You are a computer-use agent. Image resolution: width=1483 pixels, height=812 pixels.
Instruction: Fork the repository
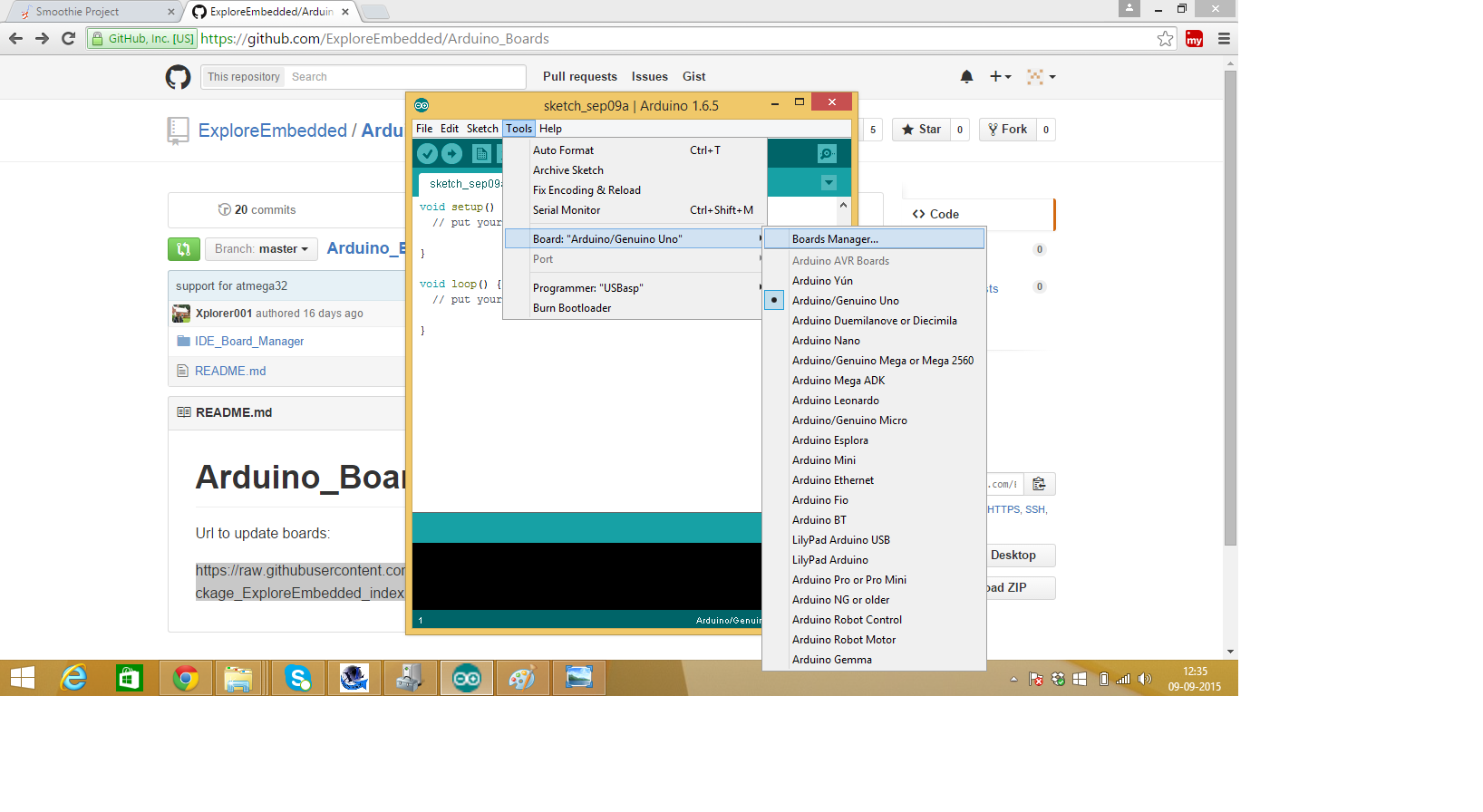pos(1007,130)
